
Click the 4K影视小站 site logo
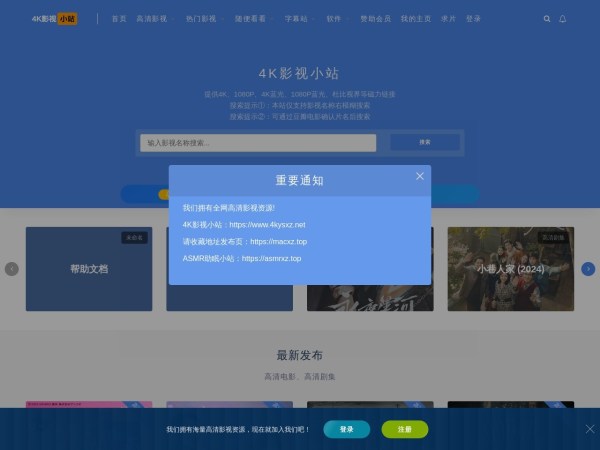click(x=54, y=19)
